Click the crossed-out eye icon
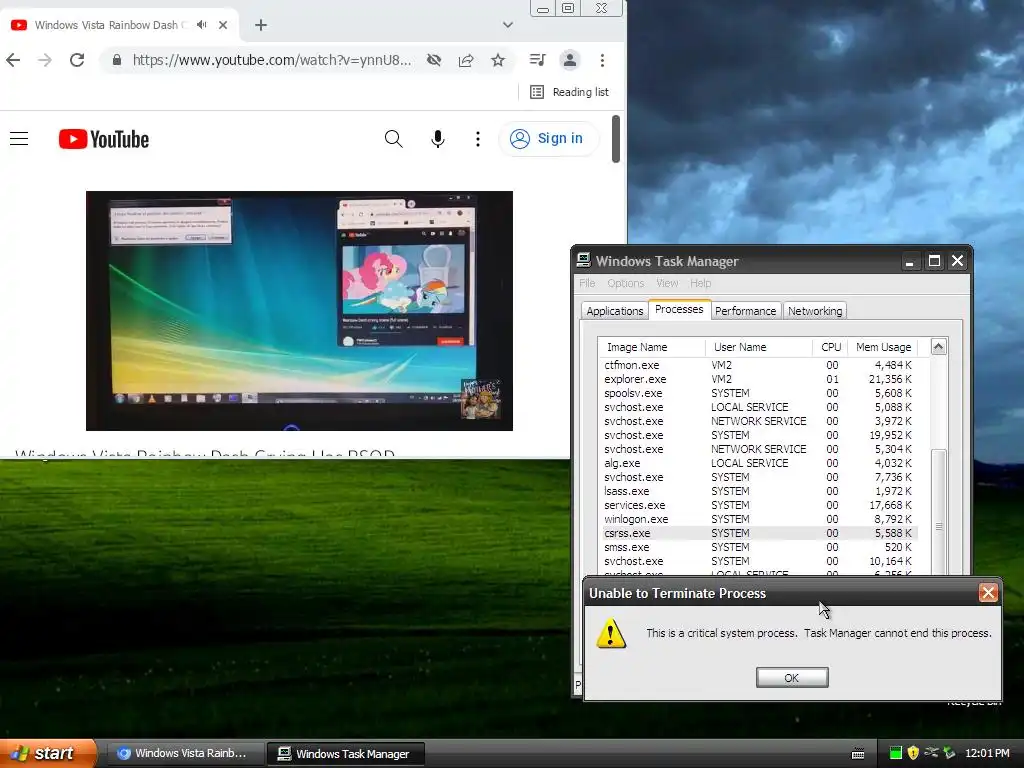This screenshot has width=1024, height=768. click(434, 60)
